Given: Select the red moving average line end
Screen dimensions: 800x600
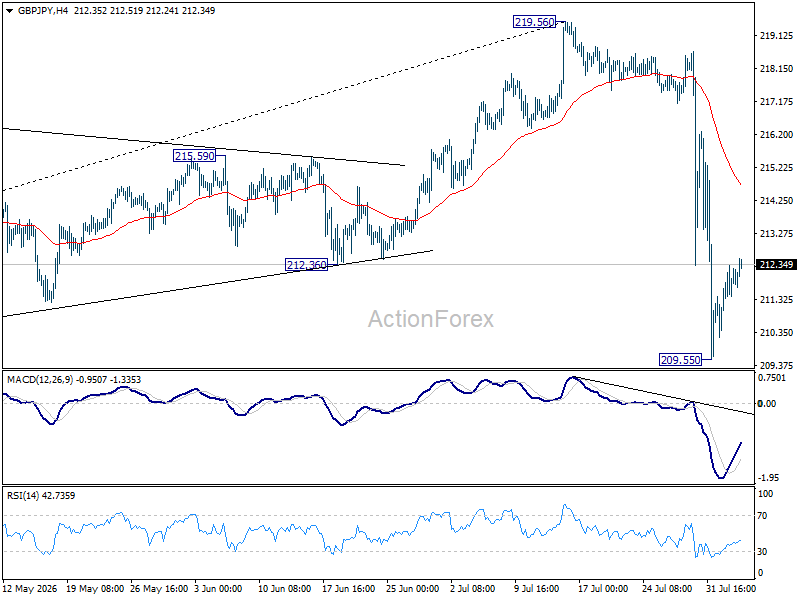Looking at the screenshot, I should tap(739, 183).
